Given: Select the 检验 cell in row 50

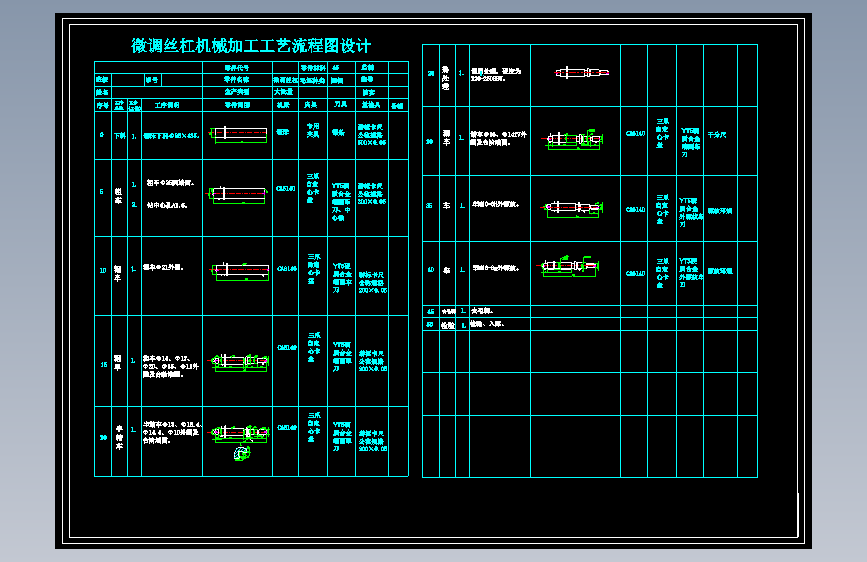Looking at the screenshot, I should point(447,325).
